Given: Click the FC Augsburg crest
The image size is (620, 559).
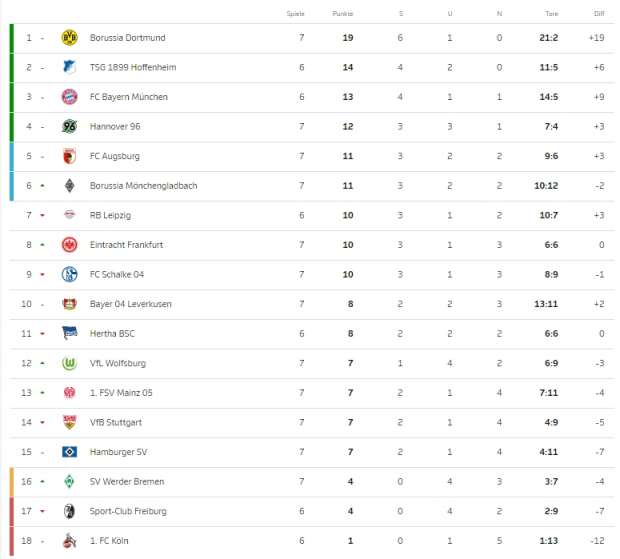Looking at the screenshot, I should pyautogui.click(x=70, y=156).
